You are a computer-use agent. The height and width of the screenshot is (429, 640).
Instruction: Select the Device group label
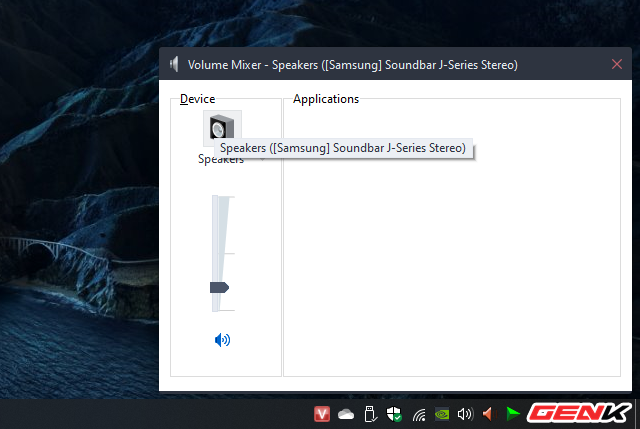click(x=198, y=99)
